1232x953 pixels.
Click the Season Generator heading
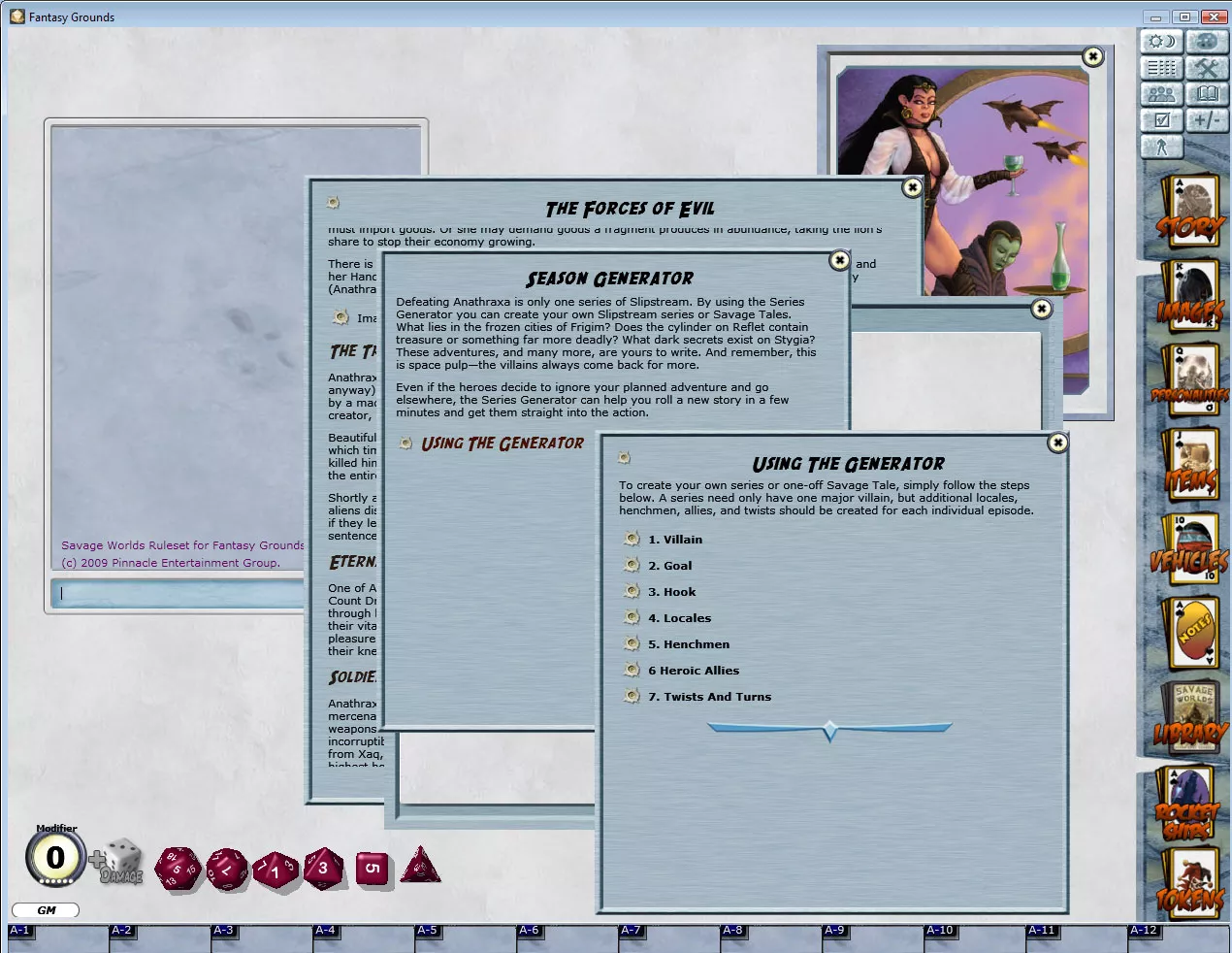point(609,279)
